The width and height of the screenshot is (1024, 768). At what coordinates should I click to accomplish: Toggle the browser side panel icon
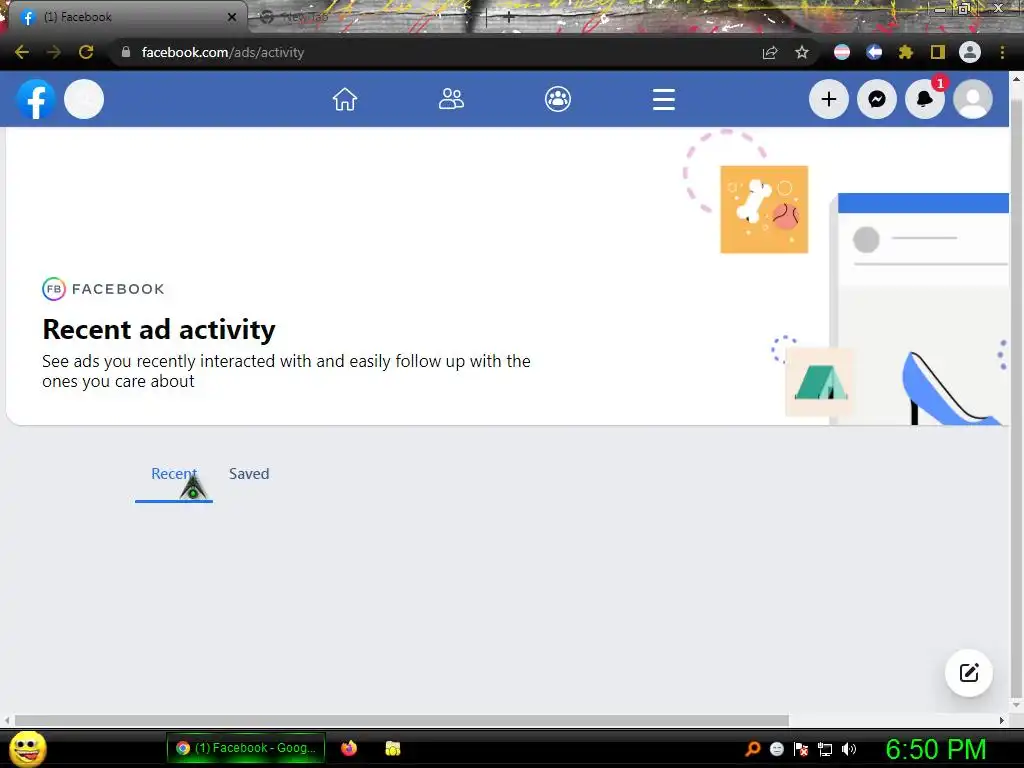(x=938, y=52)
